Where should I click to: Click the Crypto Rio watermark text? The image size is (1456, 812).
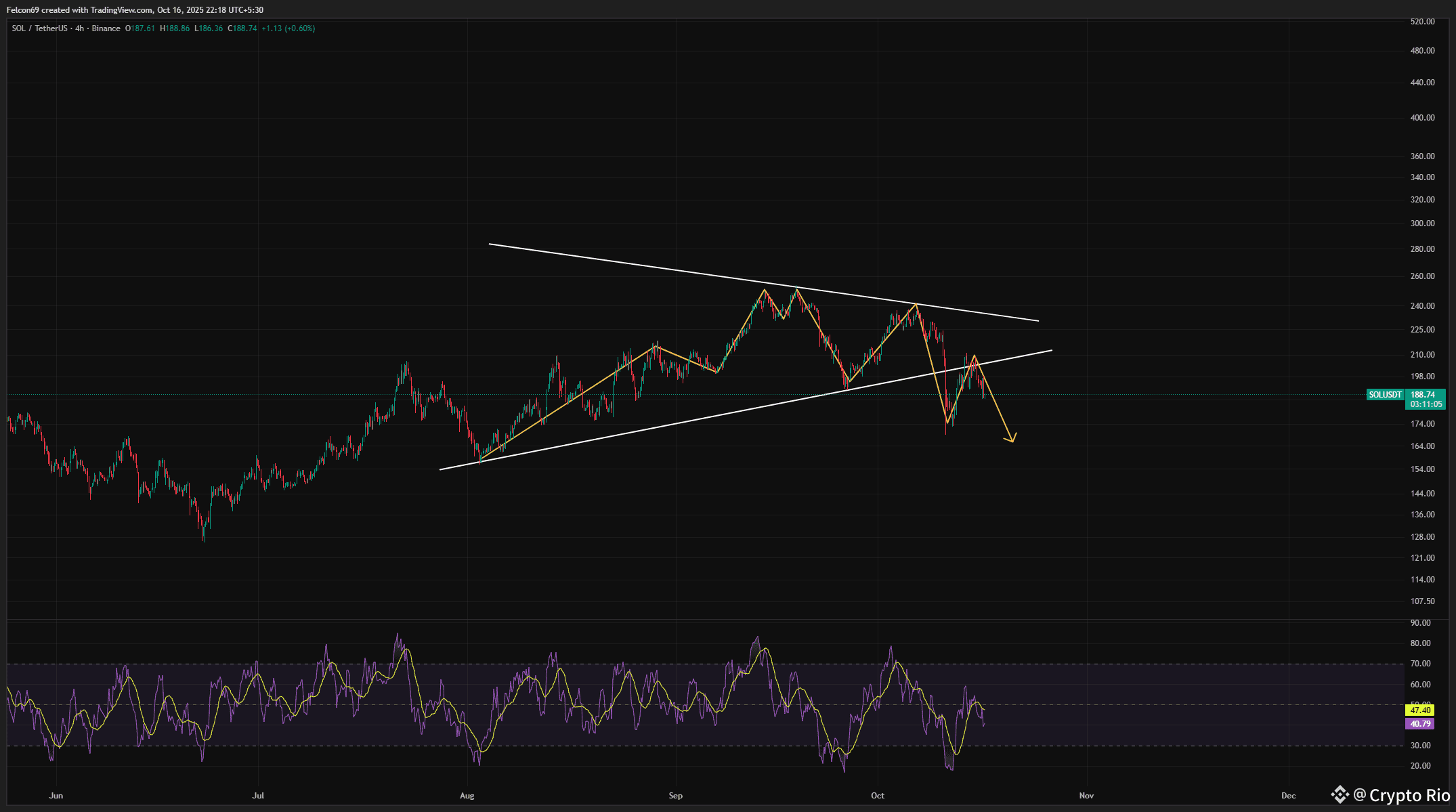tap(1409, 795)
